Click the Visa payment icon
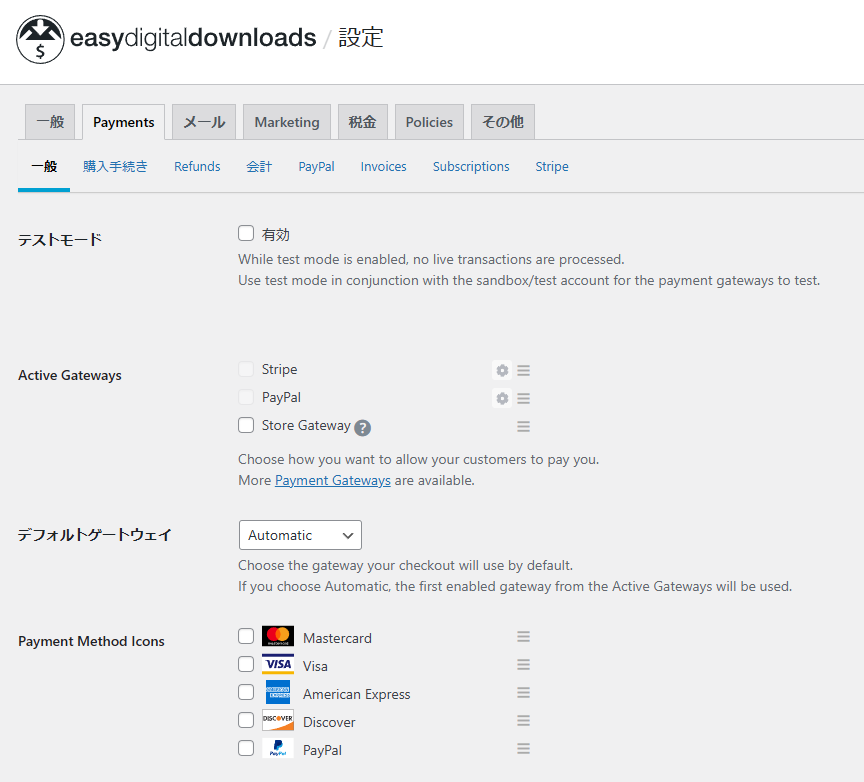 [x=277, y=664]
